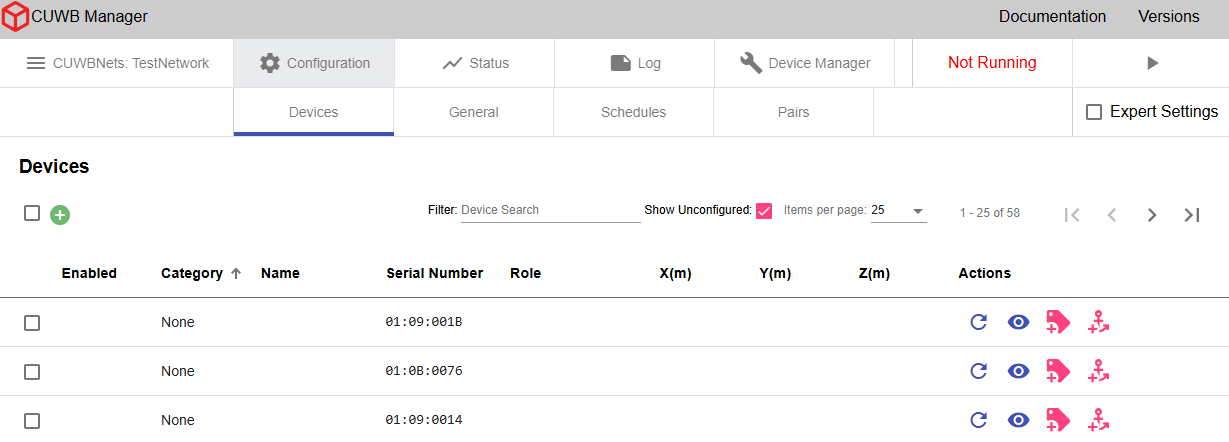Click tag icon for device 01:09:001B
Screen dimensions: 1229x442
[1058, 322]
